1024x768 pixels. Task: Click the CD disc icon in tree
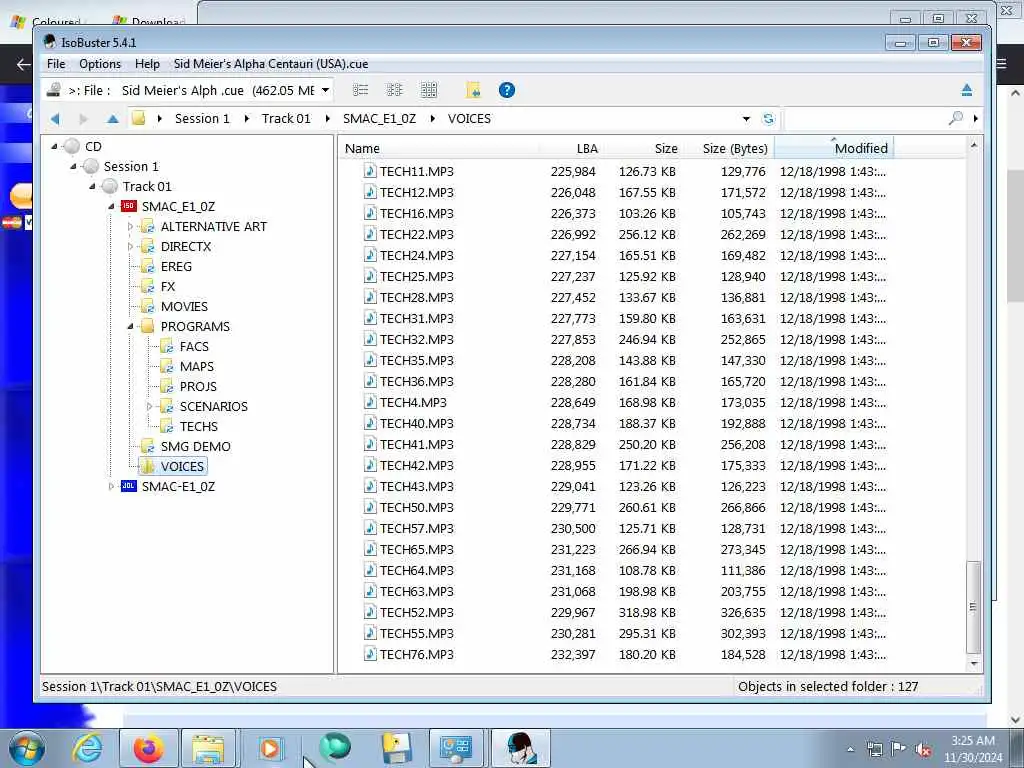coord(72,146)
